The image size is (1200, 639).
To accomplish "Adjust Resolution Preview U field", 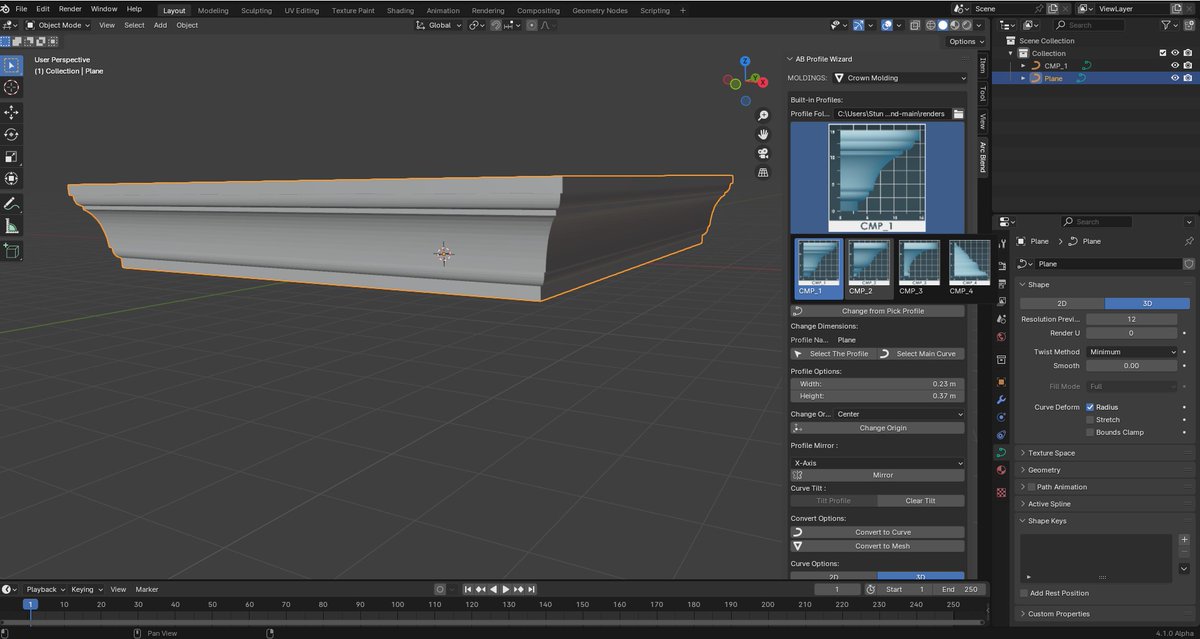I will click(x=1132, y=319).
